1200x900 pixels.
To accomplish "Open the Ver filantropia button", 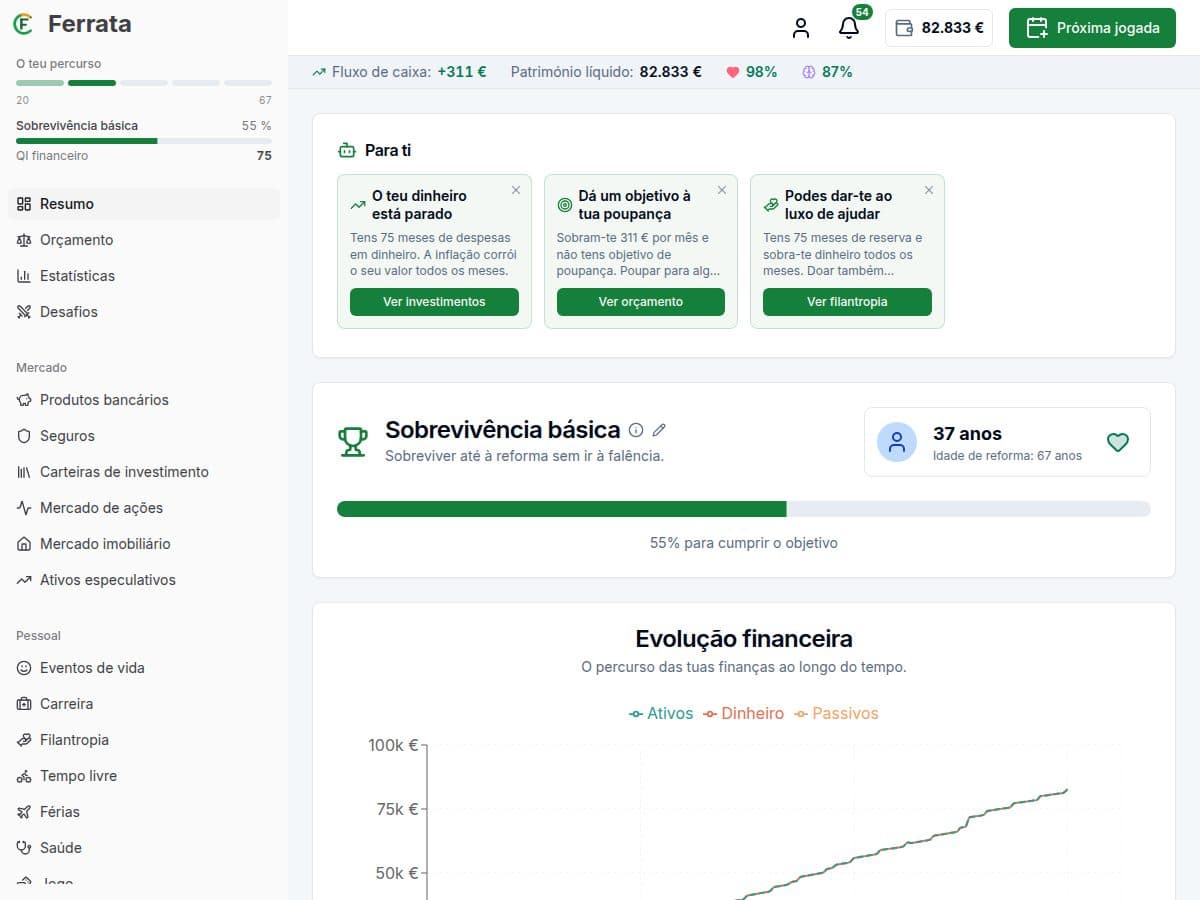I will pos(847,302).
